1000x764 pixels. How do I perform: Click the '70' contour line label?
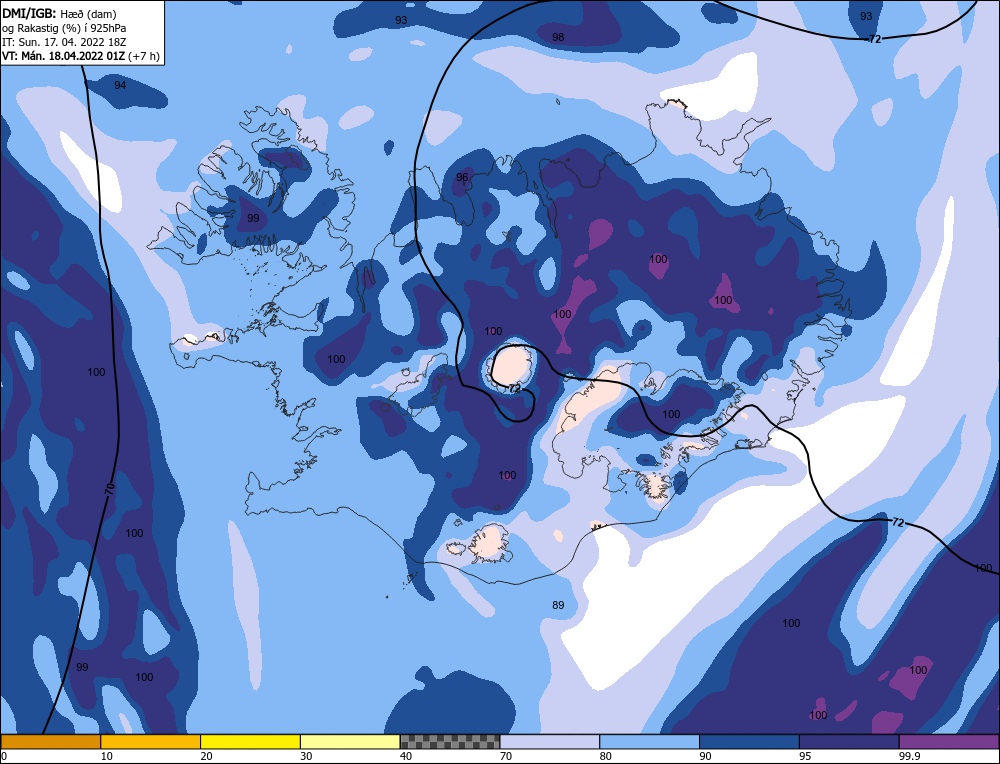pyautogui.click(x=110, y=490)
